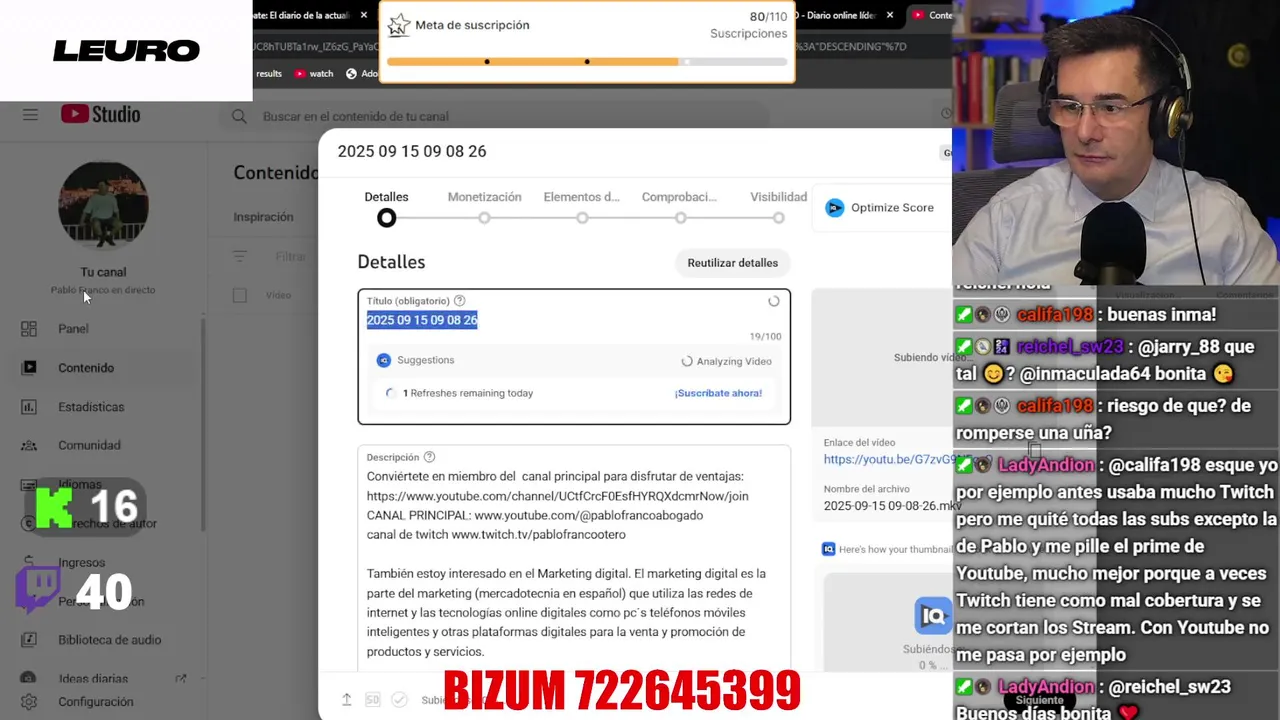
Task: Switch to the Inspiración tab
Action: coord(263,217)
